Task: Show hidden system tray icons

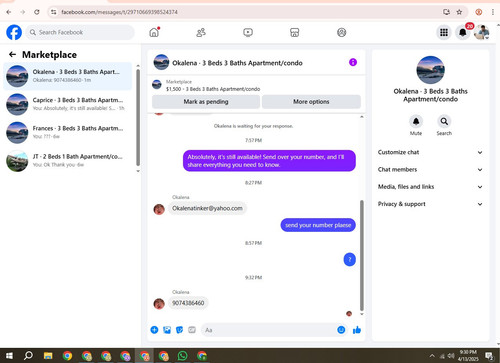Action: pyautogui.click(x=432, y=356)
